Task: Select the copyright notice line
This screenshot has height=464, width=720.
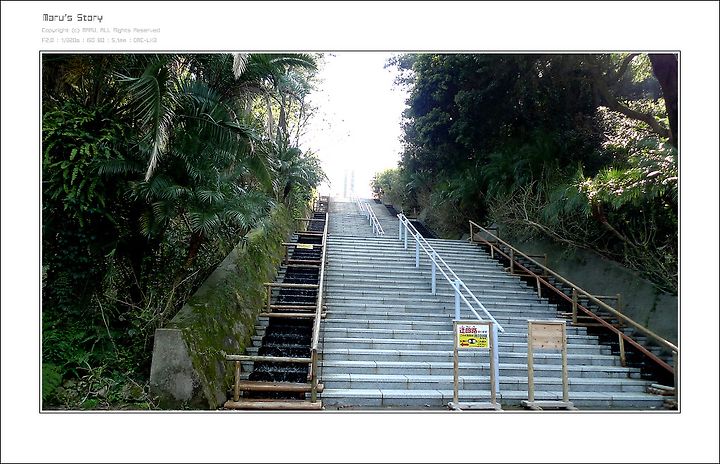Action: click(101, 30)
